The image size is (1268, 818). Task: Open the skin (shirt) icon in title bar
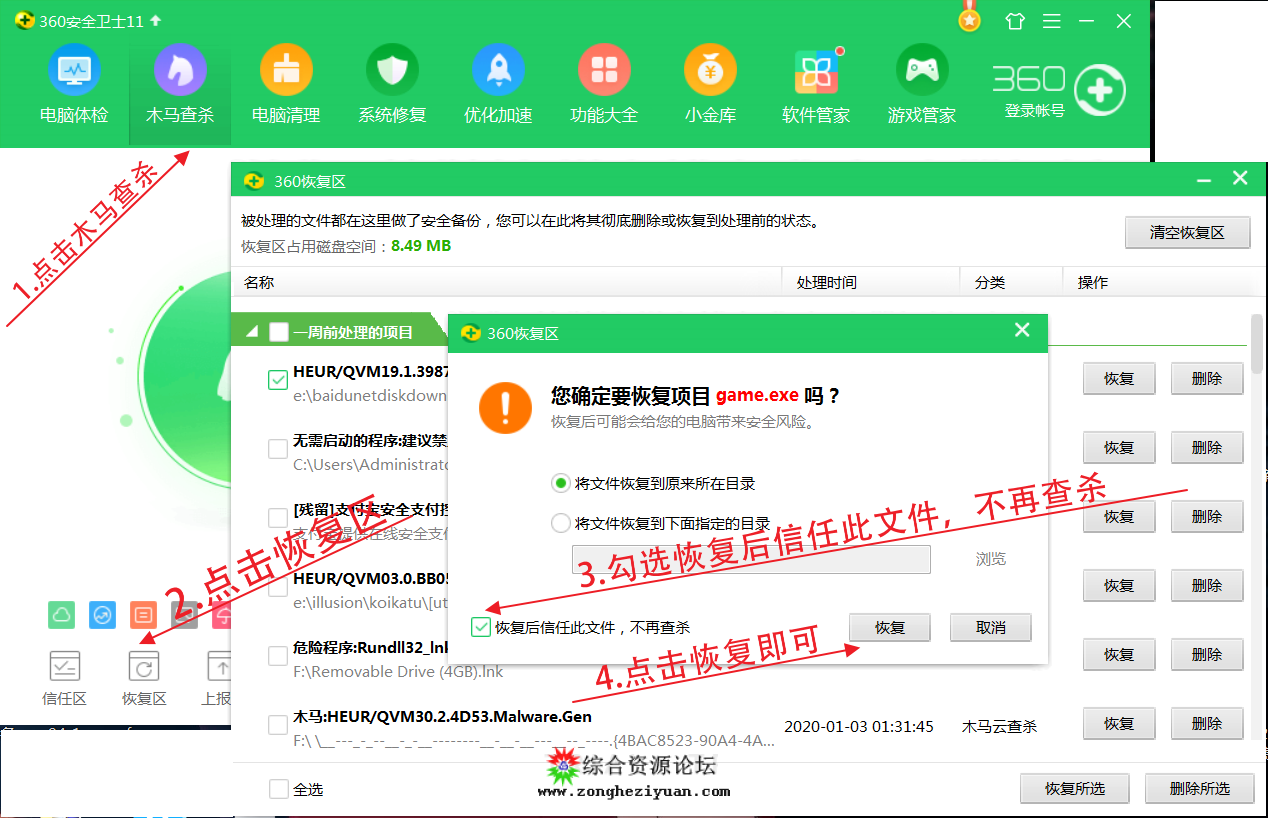(1015, 21)
